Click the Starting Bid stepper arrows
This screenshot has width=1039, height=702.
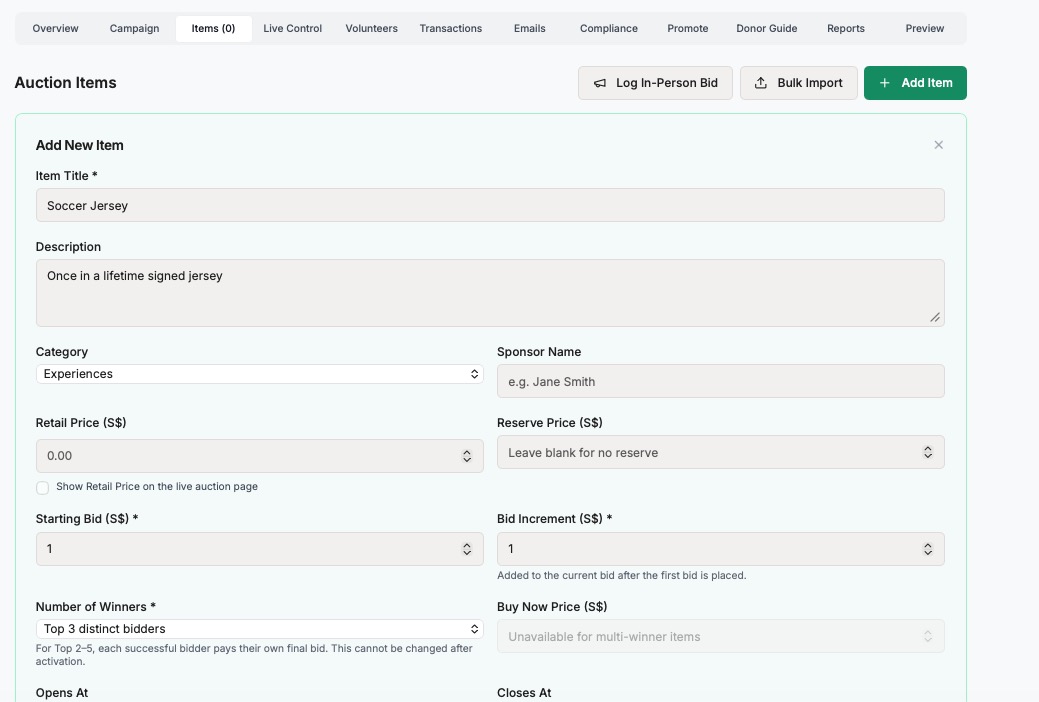(466, 549)
